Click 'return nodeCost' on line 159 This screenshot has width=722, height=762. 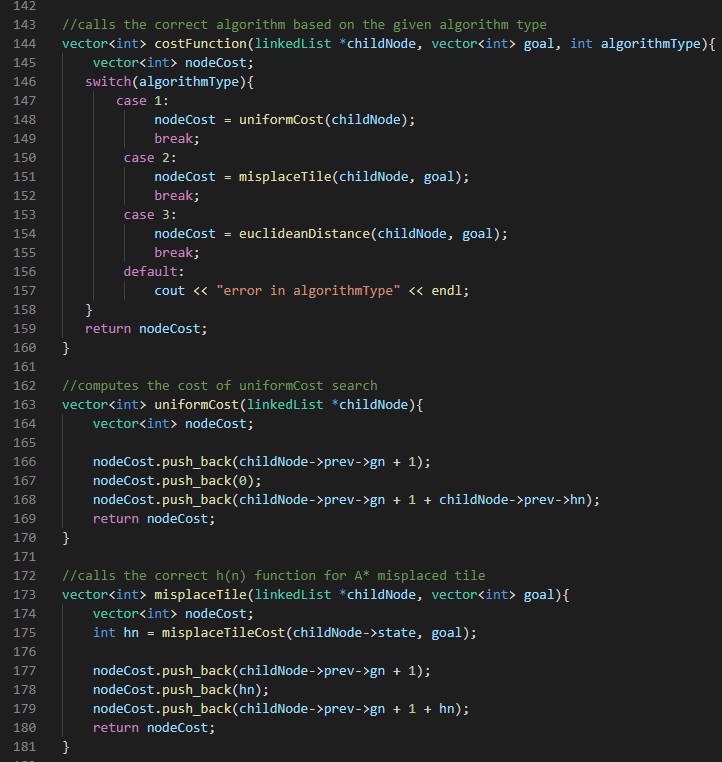(x=146, y=329)
